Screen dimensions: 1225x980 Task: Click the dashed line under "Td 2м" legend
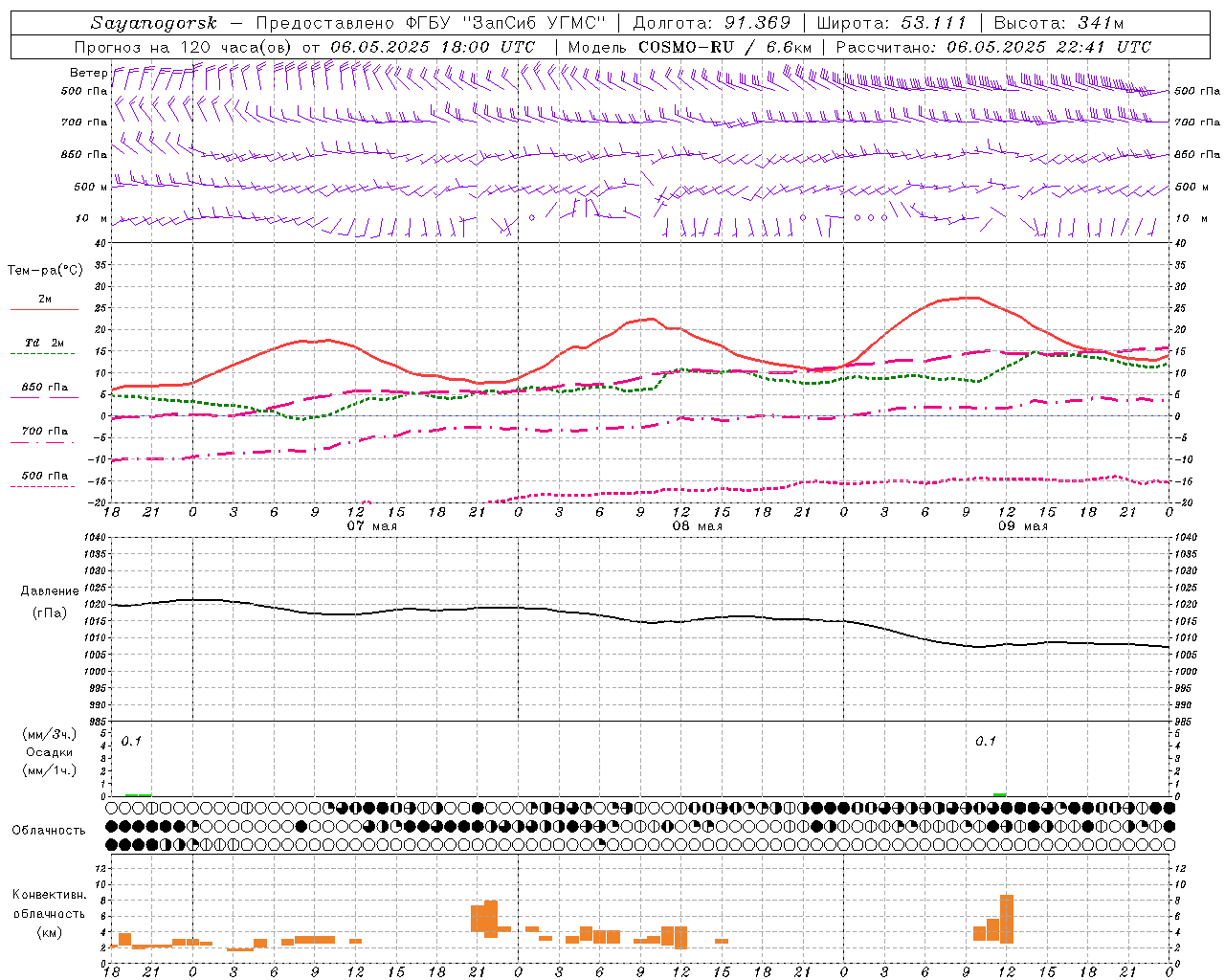tap(44, 353)
